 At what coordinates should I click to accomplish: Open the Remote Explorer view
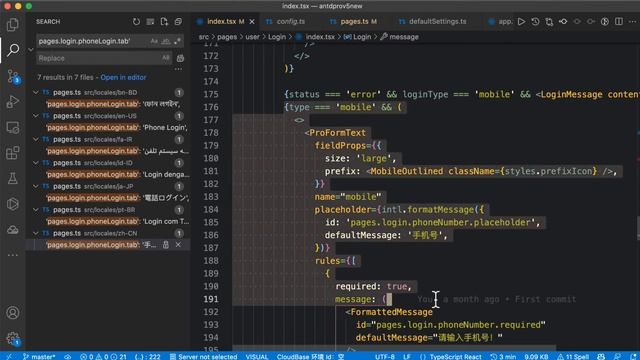pos(13,128)
